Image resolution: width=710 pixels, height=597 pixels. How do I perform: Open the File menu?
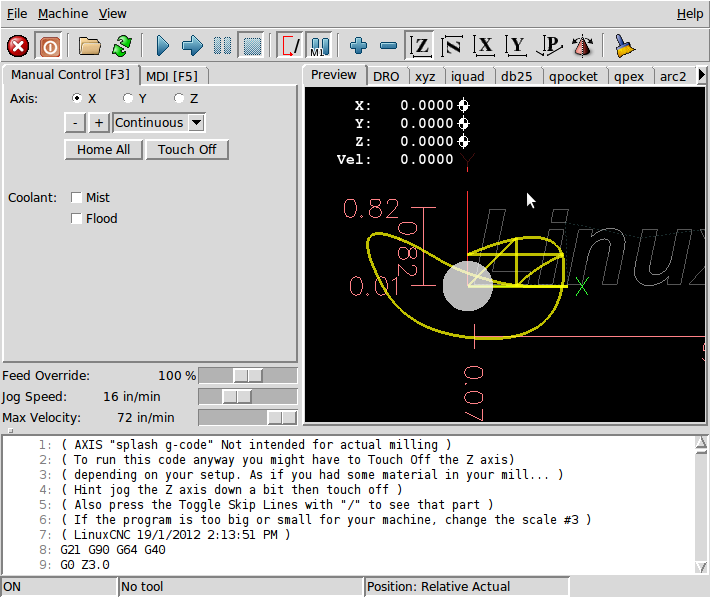pos(17,14)
